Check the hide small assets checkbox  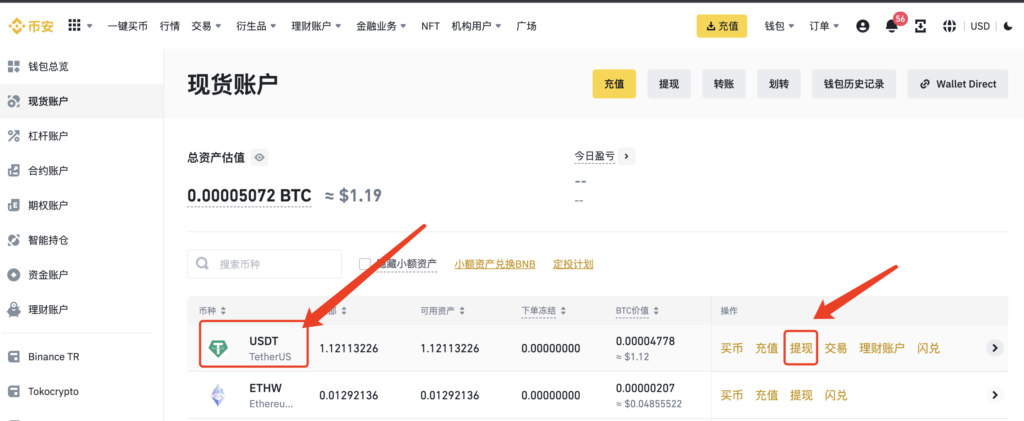click(365, 264)
